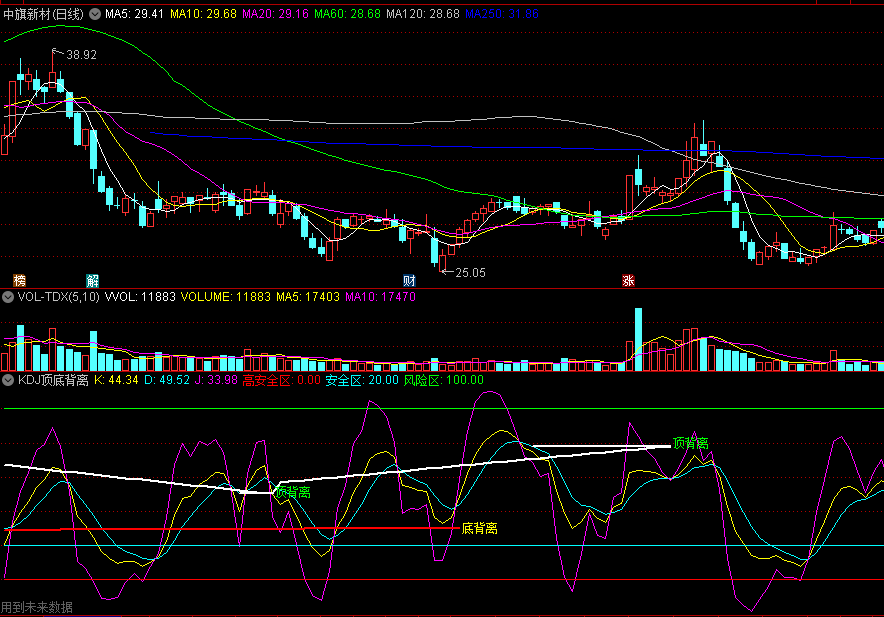Click the K: 44.34 value
Image resolution: width=884 pixels, height=617 pixels.
(116, 380)
